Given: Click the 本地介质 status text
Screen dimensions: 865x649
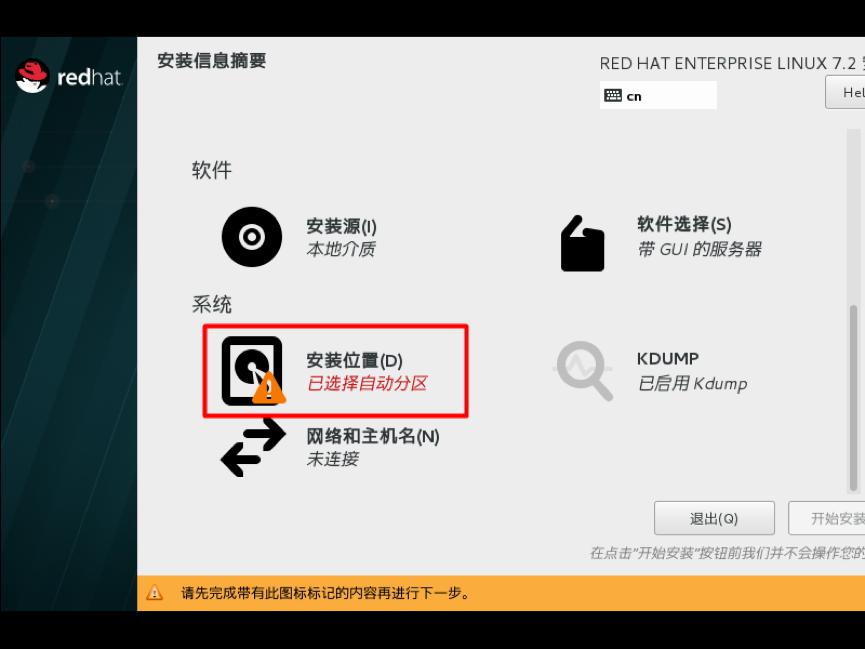Looking at the screenshot, I should 341,249.
